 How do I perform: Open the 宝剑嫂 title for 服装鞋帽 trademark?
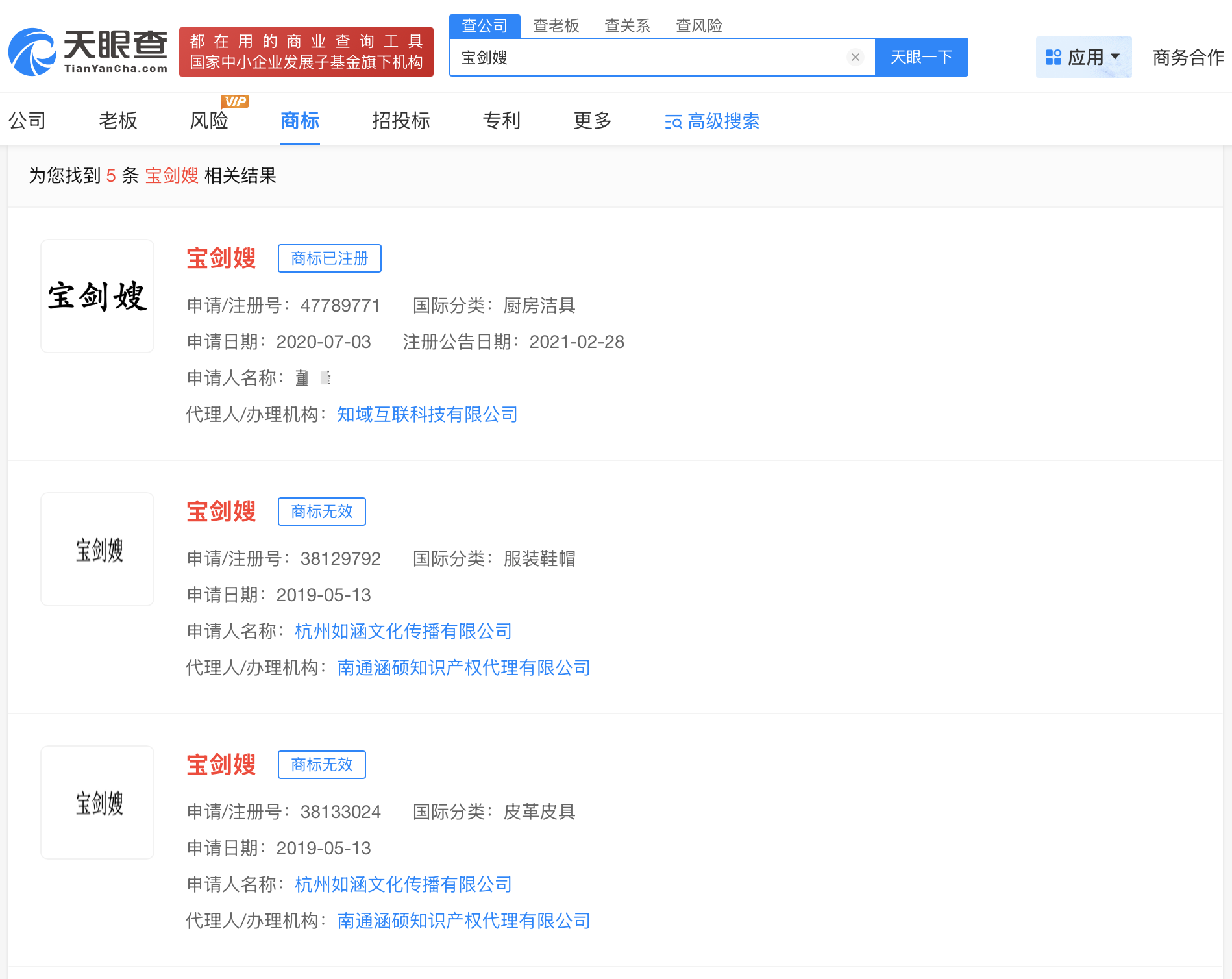pyautogui.click(x=221, y=512)
